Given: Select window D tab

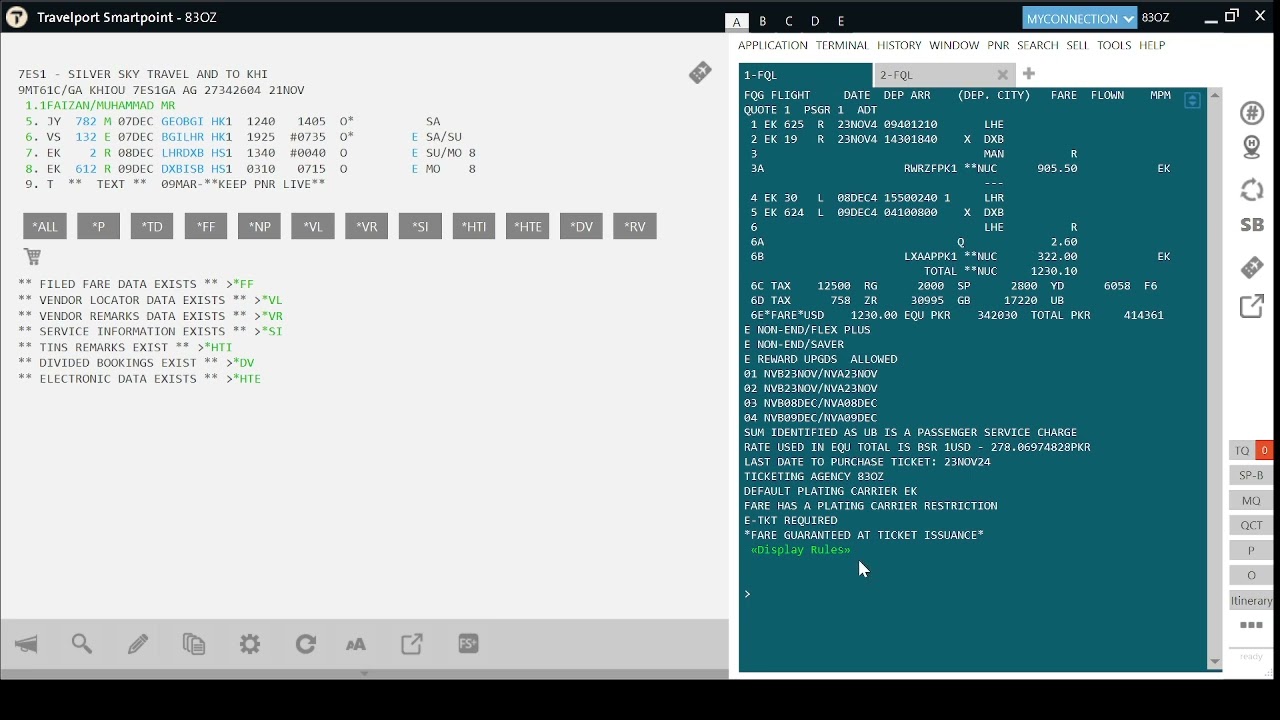Looking at the screenshot, I should click(815, 21).
